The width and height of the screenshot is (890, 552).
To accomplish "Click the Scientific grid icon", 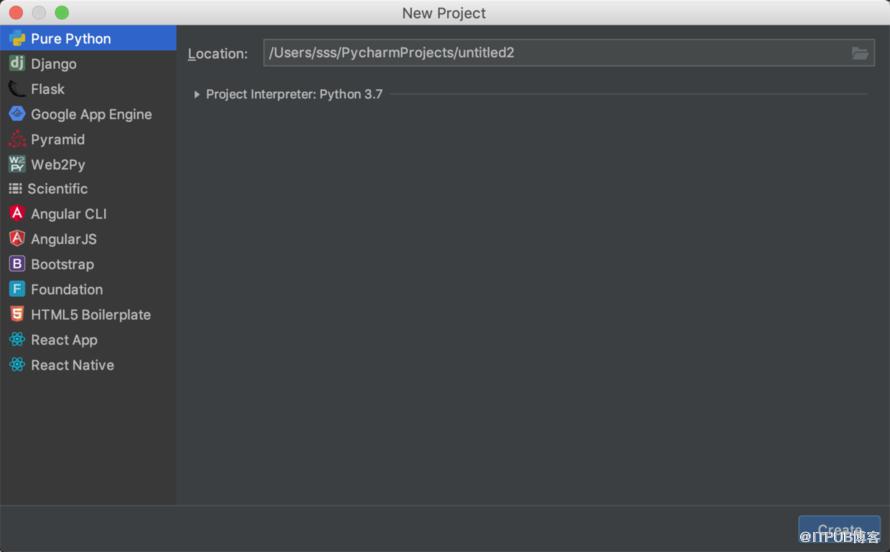I will pos(15,188).
